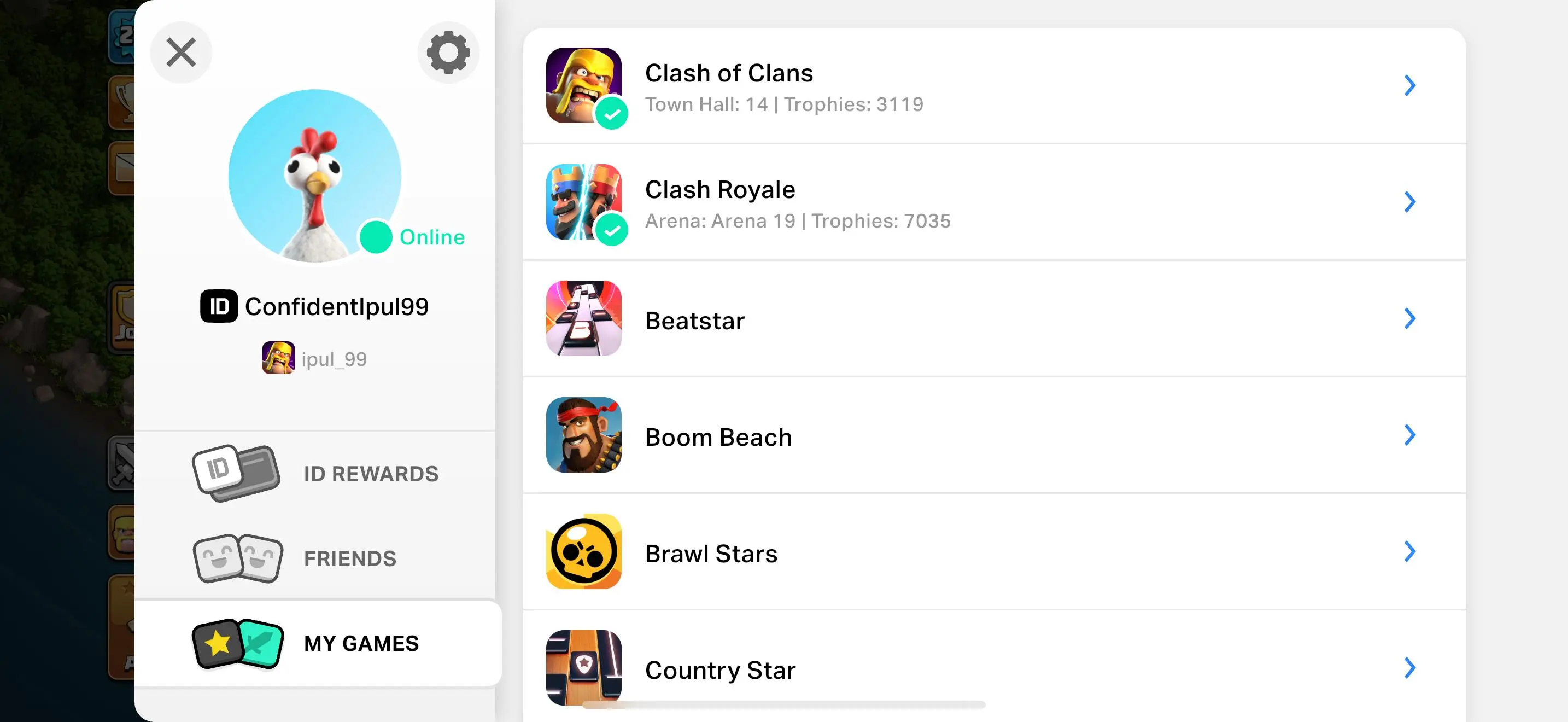Close the Supercell ID panel
Viewport: 1568px width, 722px height.
pyautogui.click(x=181, y=53)
